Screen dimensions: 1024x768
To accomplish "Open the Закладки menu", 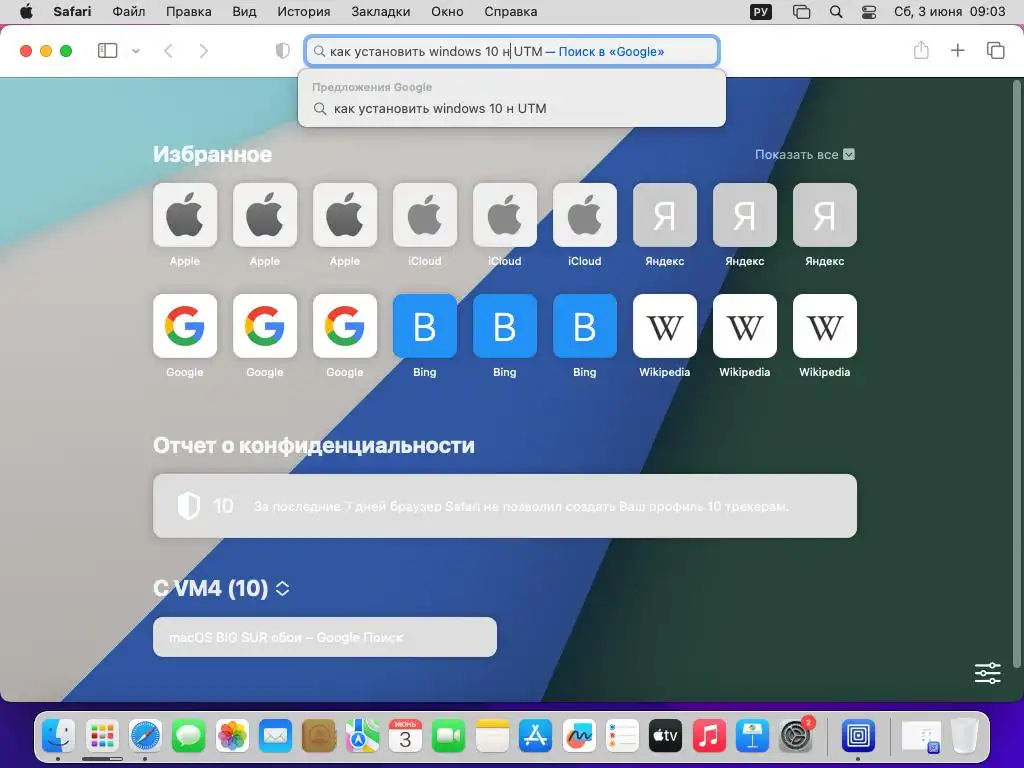I will (x=381, y=12).
